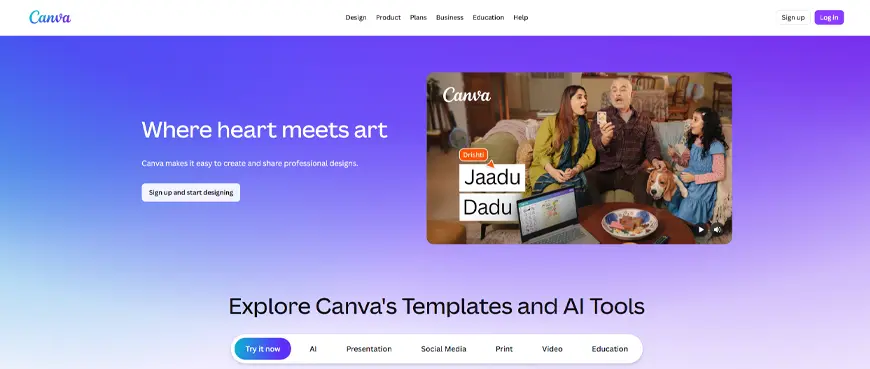
Task: Click the Canva logo in the header
Action: pos(50,17)
